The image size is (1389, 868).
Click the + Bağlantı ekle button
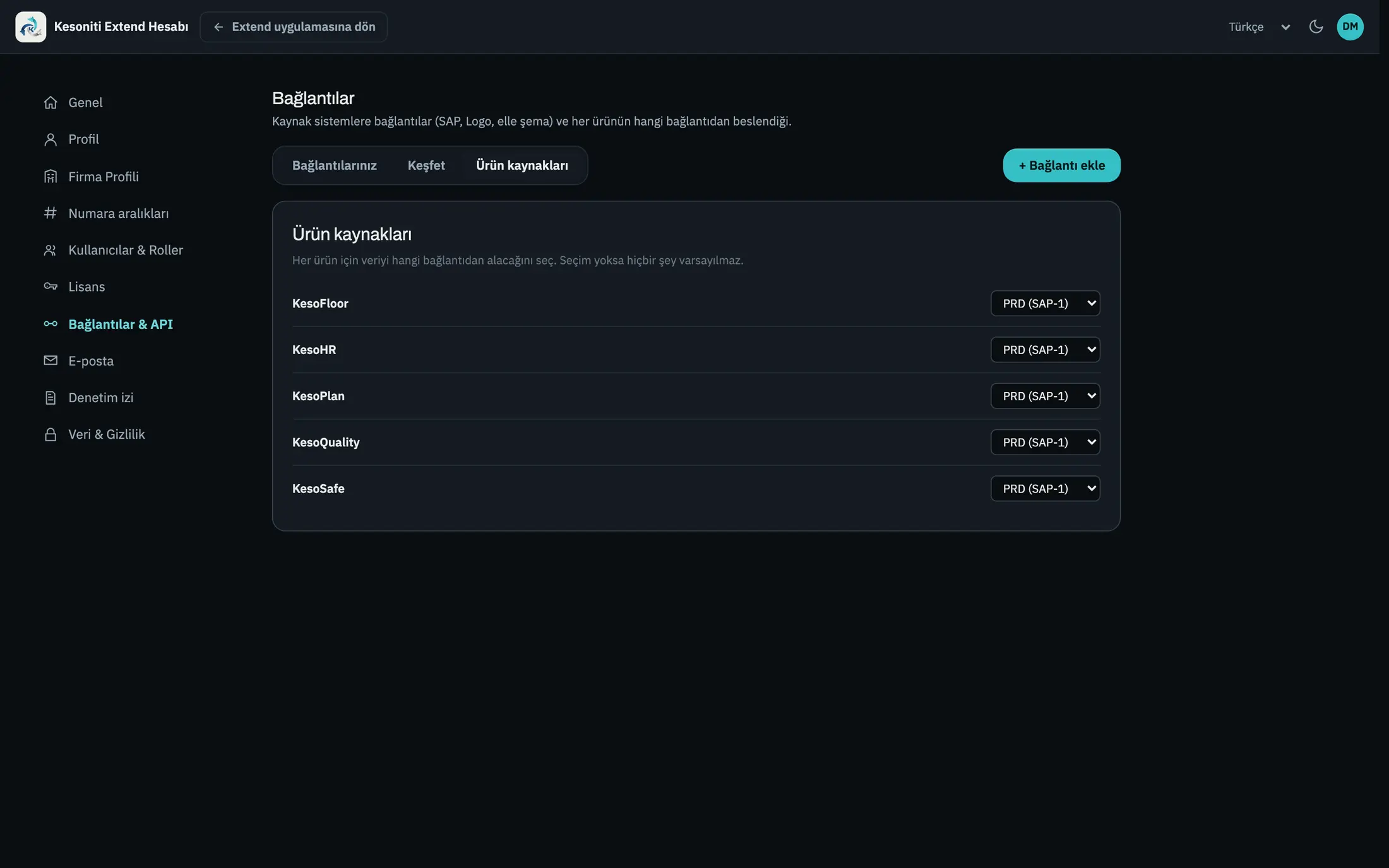[x=1061, y=165]
